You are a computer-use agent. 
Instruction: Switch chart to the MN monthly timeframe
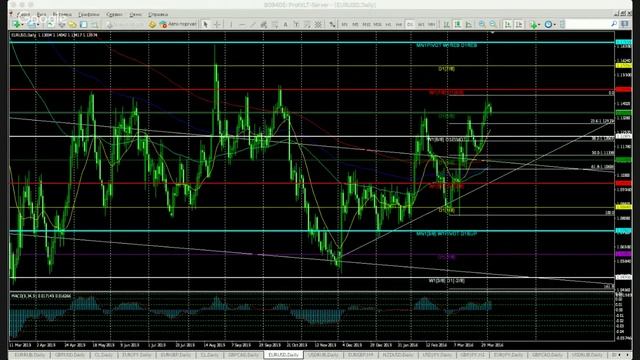pos(431,24)
